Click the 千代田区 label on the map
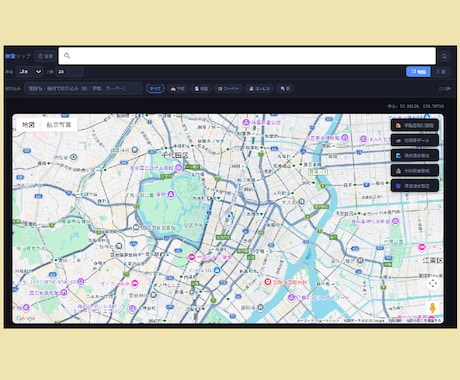The image size is (460, 380). (x=175, y=155)
